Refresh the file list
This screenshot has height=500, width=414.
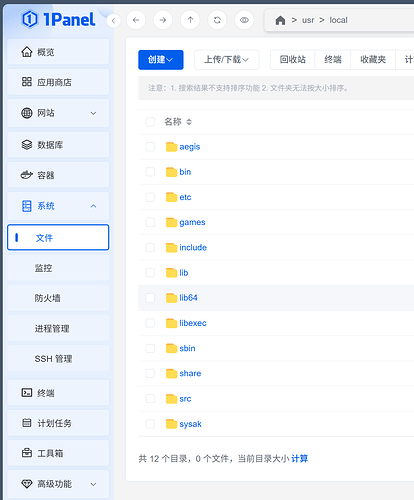click(217, 20)
